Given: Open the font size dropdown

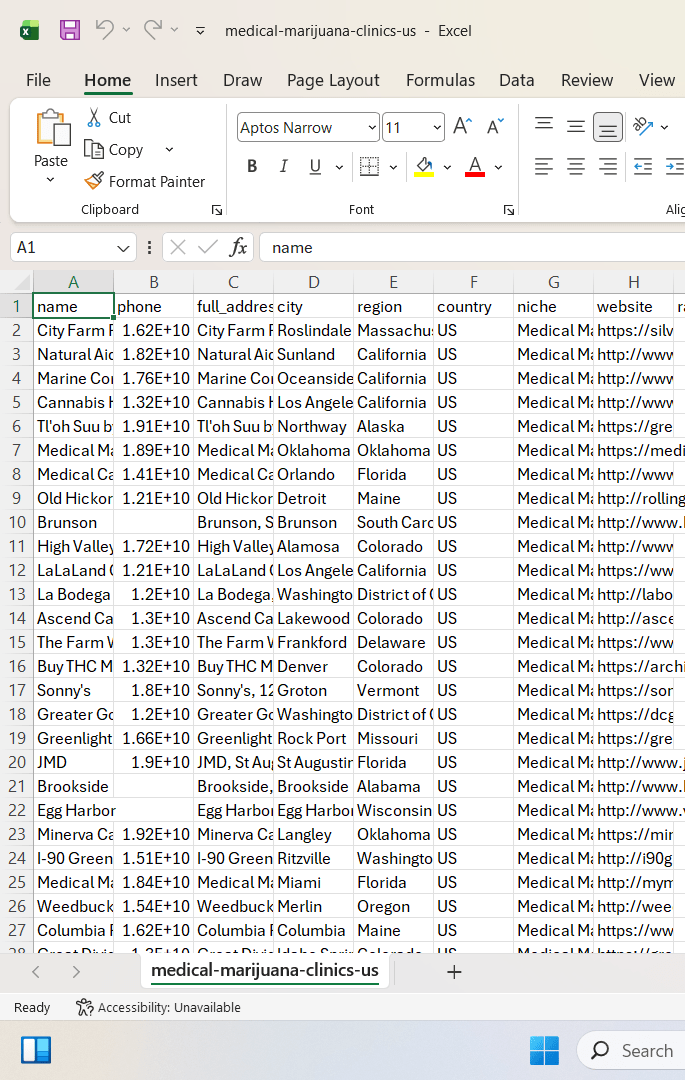Looking at the screenshot, I should pos(436,127).
